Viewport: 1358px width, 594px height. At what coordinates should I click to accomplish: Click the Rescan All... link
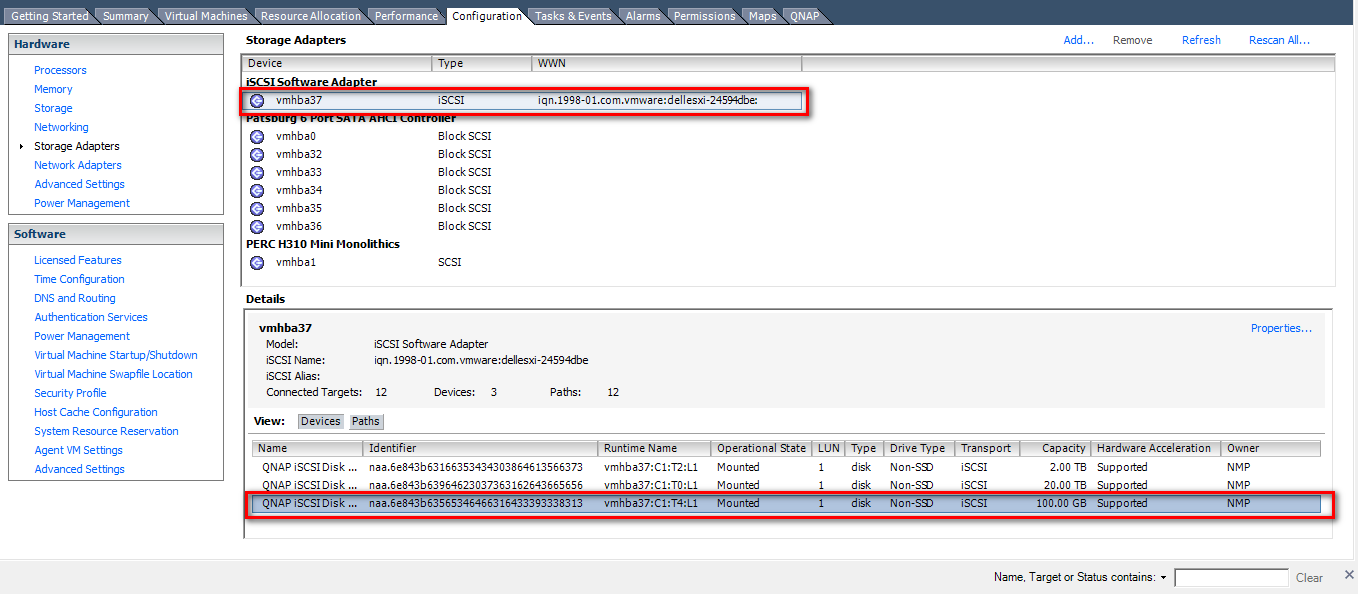tap(1279, 40)
